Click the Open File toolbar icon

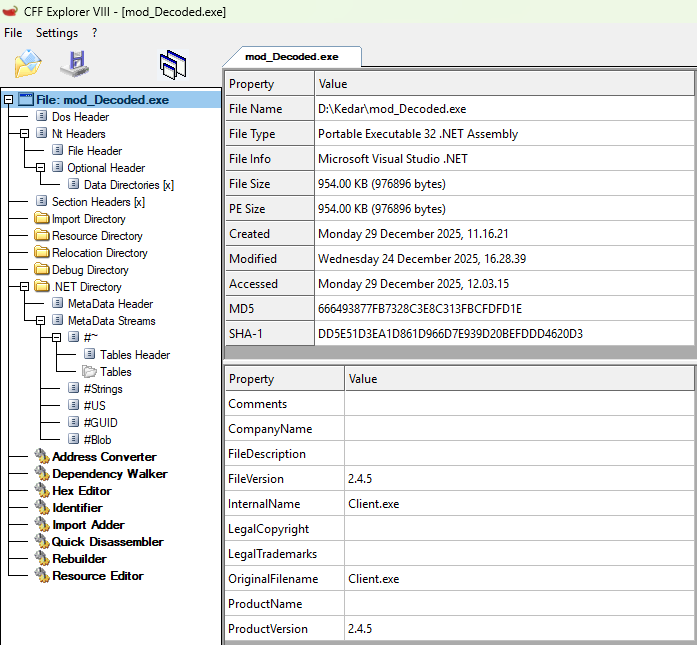(27, 65)
